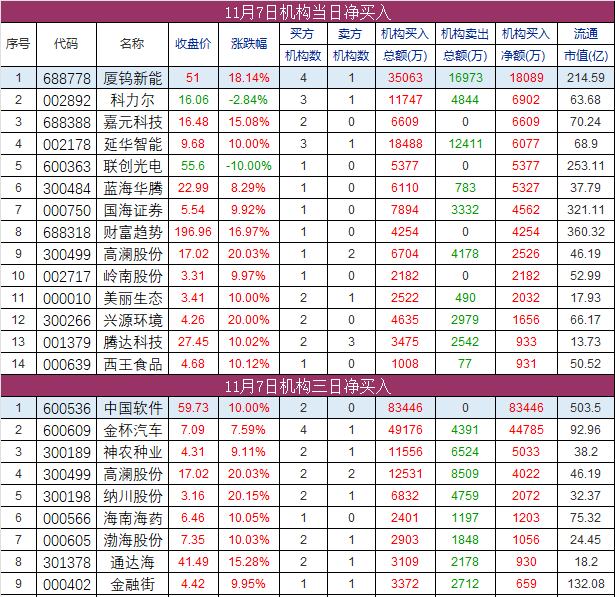
Task: Select market value cell 132.08
Action: 586,583
